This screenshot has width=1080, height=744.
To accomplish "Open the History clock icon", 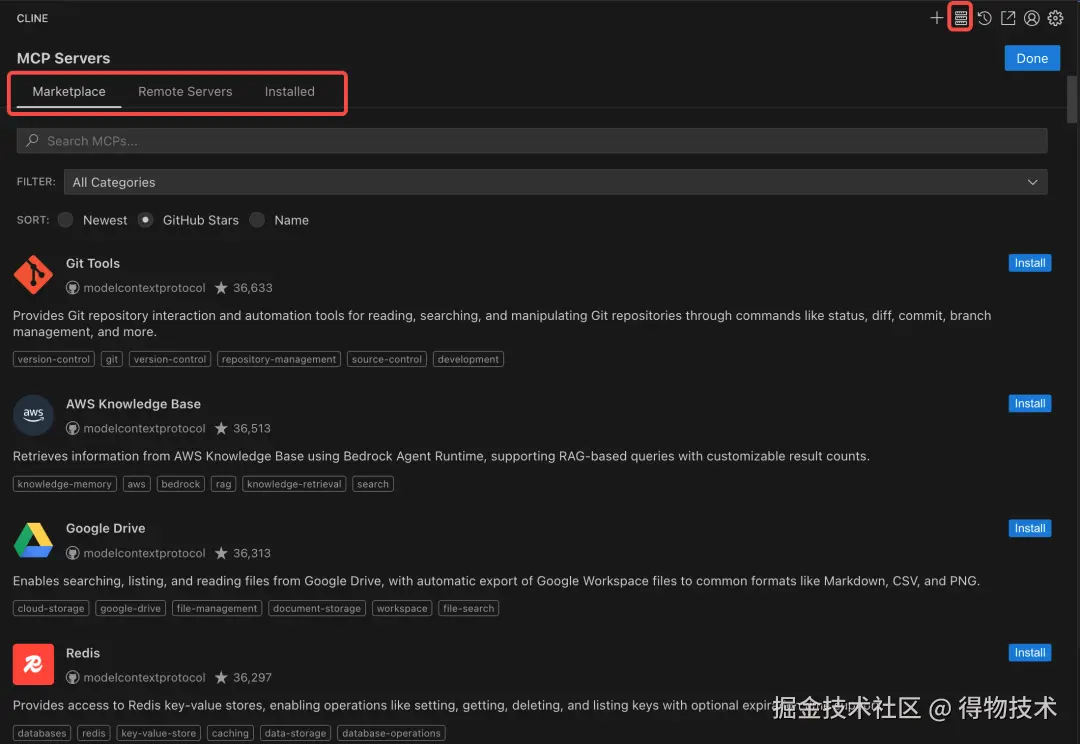I will coord(984,18).
